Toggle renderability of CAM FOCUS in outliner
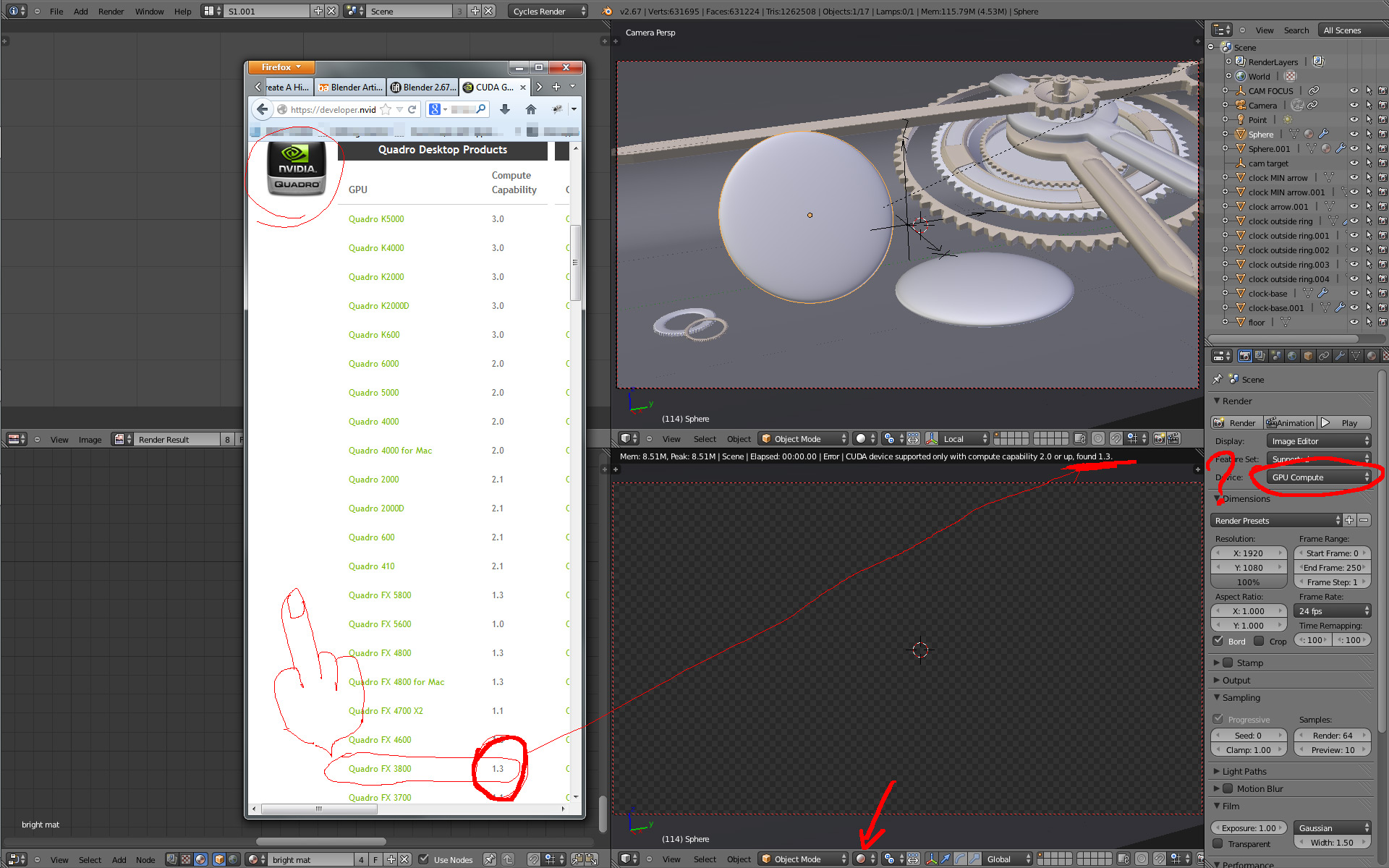This screenshot has width=1389, height=868. 1382,90
